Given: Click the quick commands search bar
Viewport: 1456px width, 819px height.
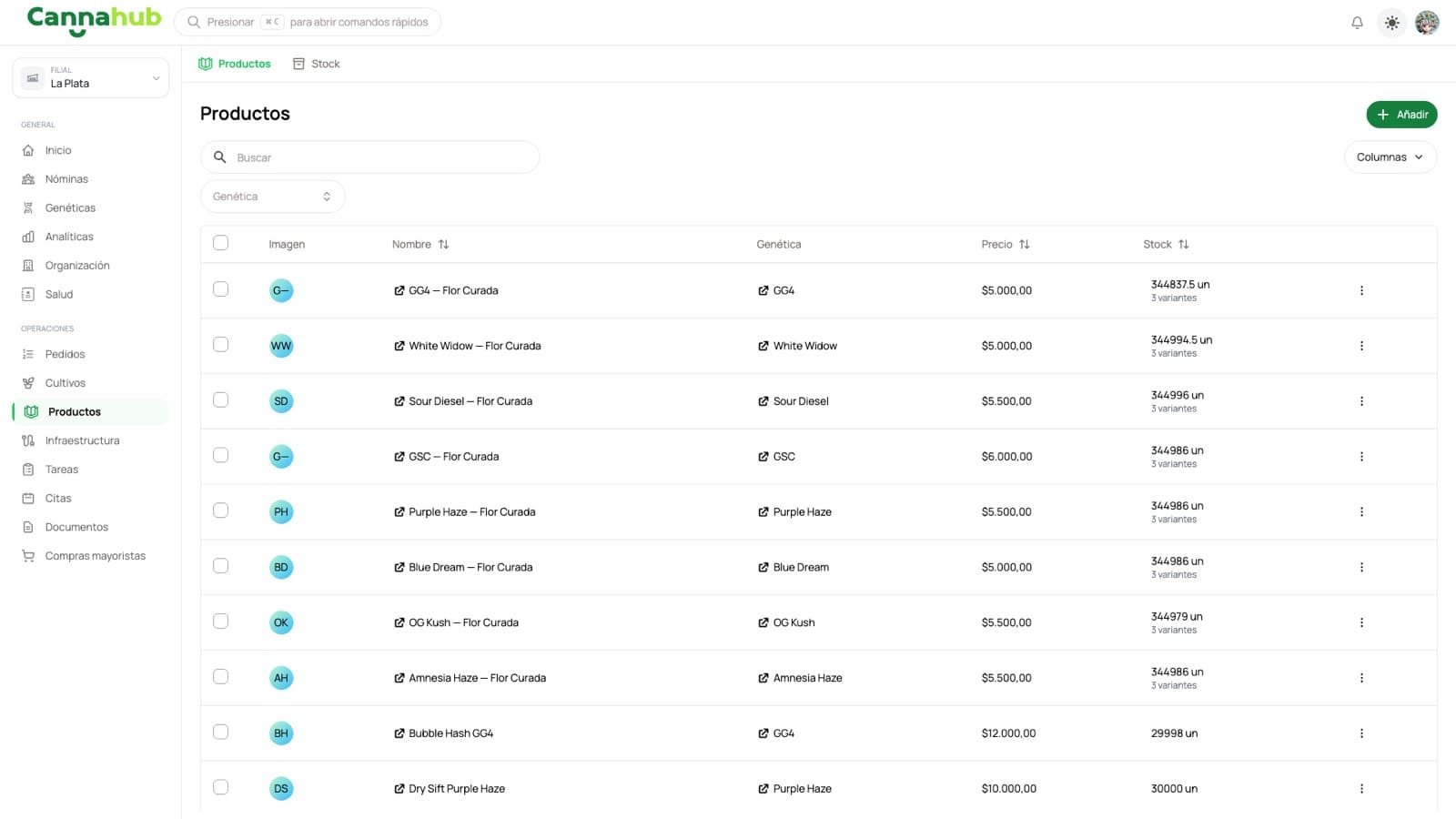Looking at the screenshot, I should click(x=308, y=22).
